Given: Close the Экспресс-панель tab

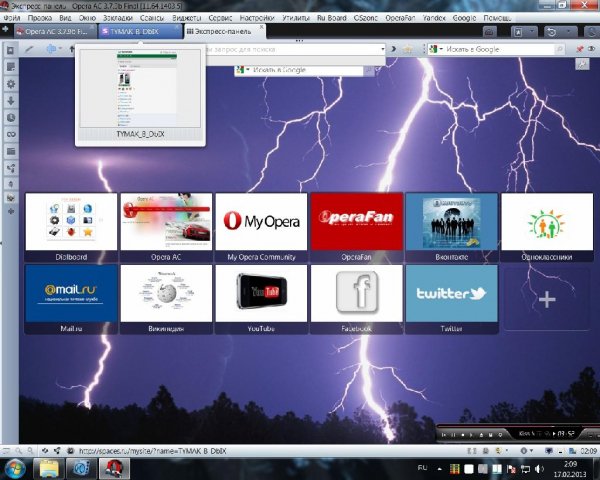Looking at the screenshot, I should click(262, 27).
